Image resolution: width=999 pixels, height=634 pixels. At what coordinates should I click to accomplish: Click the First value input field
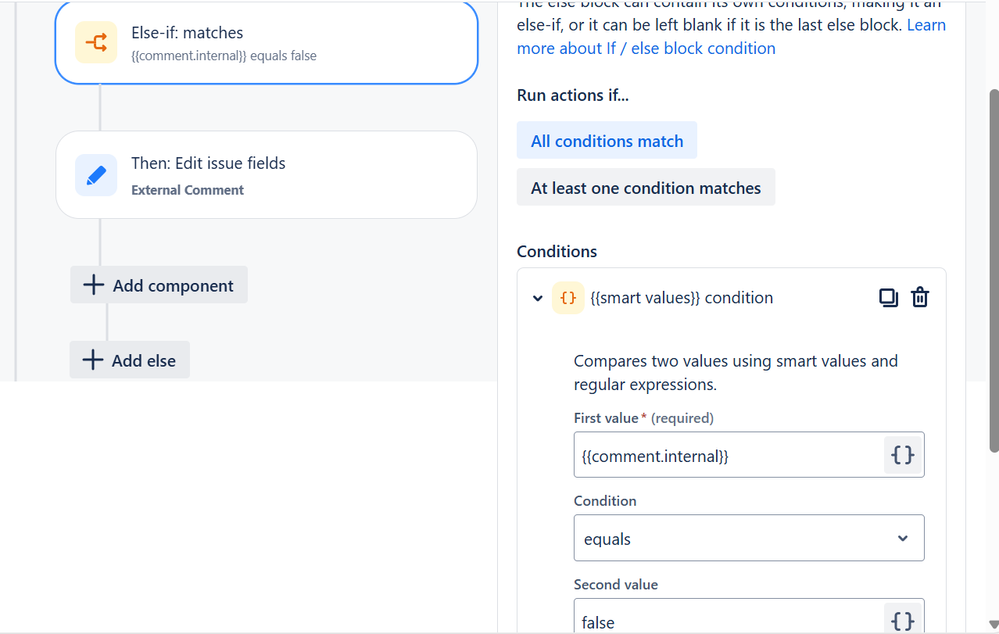coord(728,456)
